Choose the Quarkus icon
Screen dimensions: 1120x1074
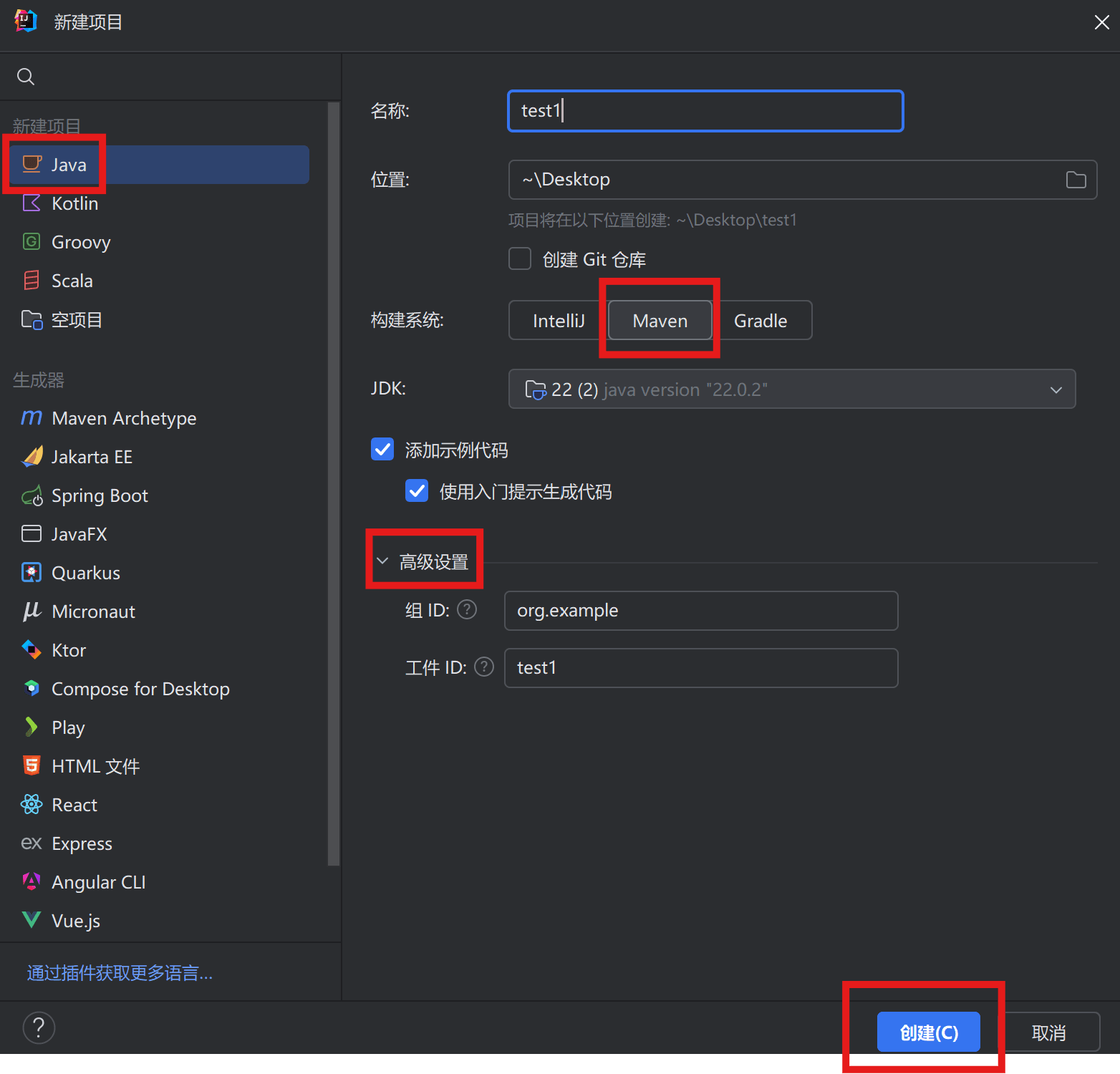click(x=32, y=572)
